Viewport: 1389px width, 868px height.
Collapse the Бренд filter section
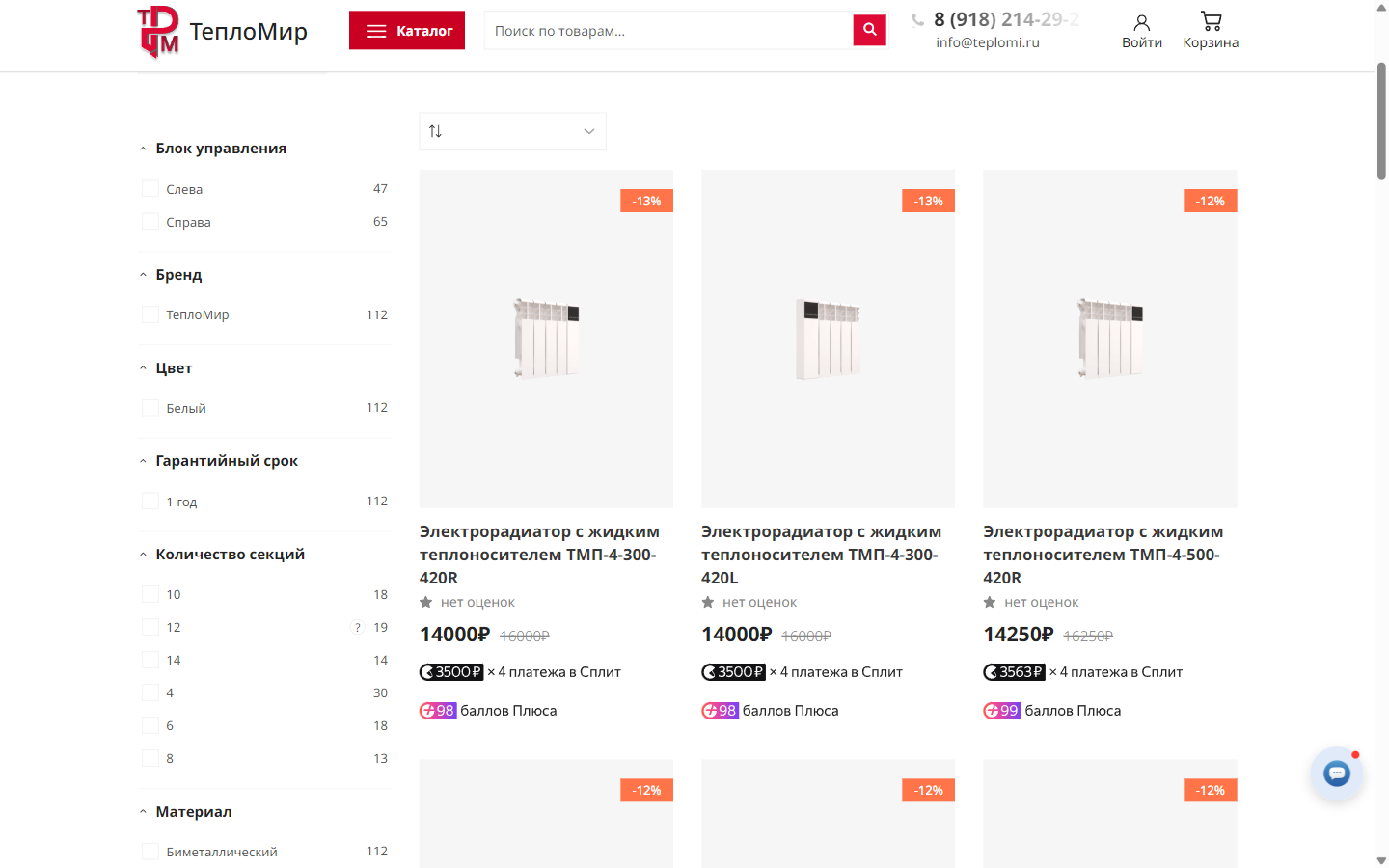point(178,275)
